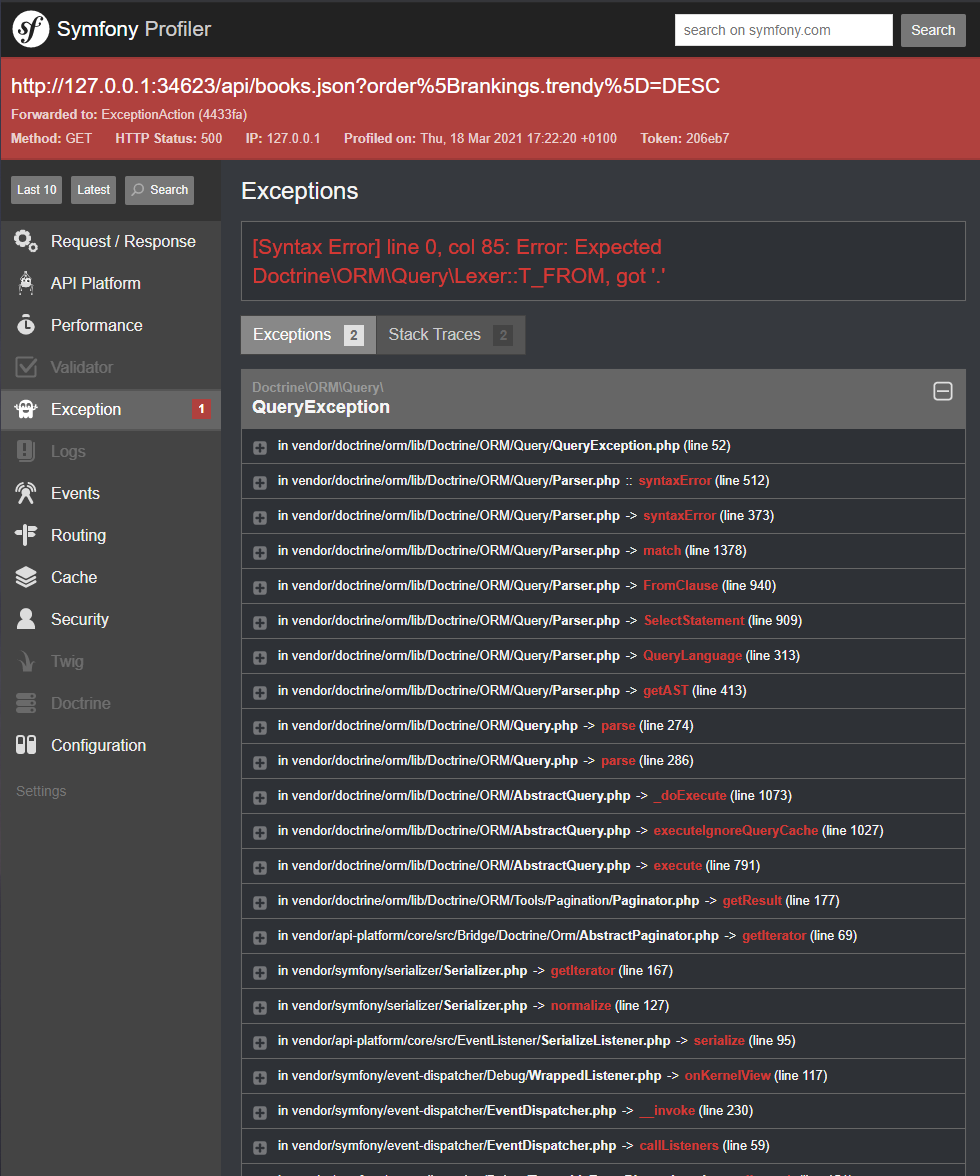Expand WrappedListener.php onKernelView line 117 trace
Viewport: 980px width, 1176px height.
point(259,1078)
